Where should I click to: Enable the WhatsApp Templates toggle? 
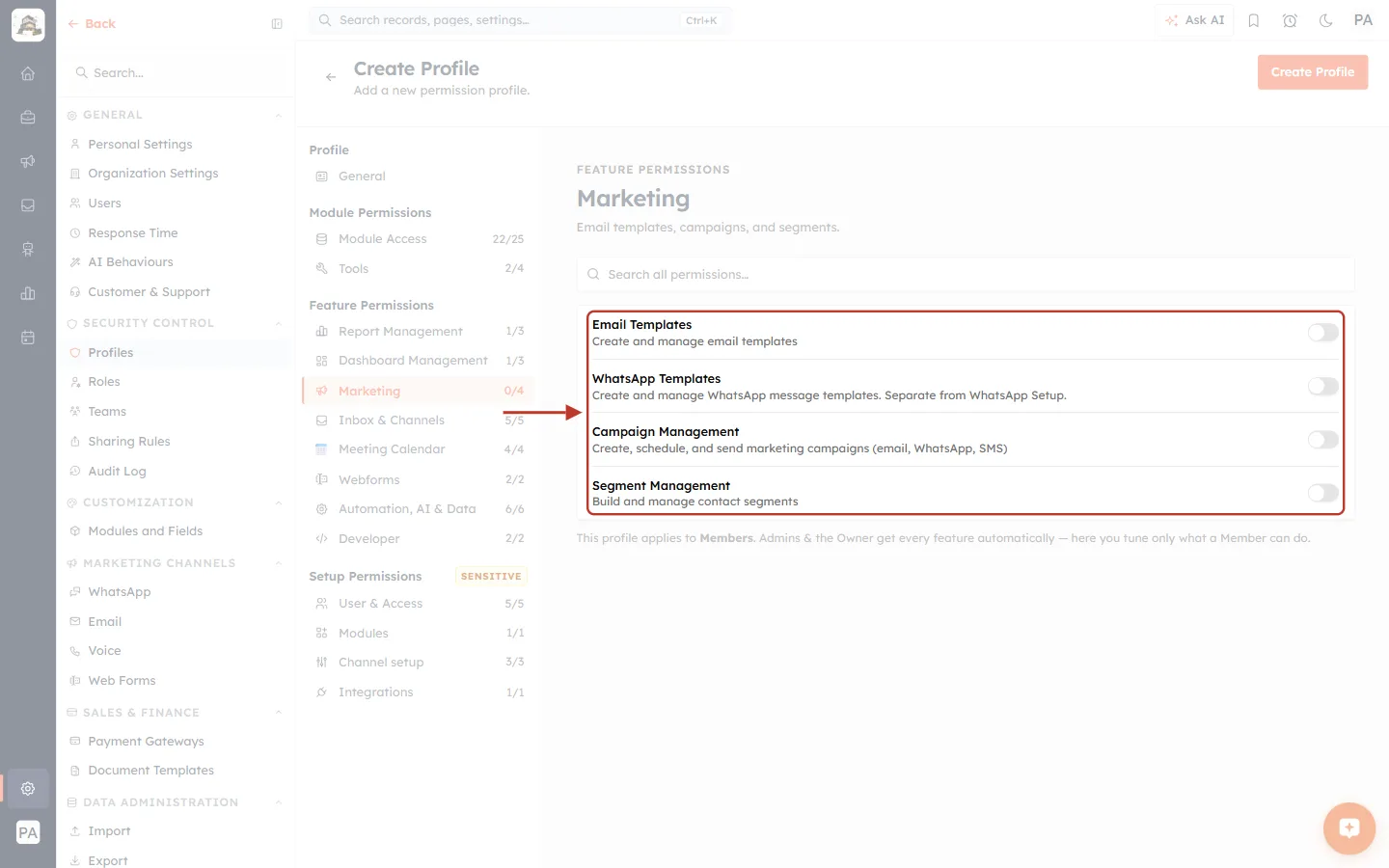[1322, 387]
